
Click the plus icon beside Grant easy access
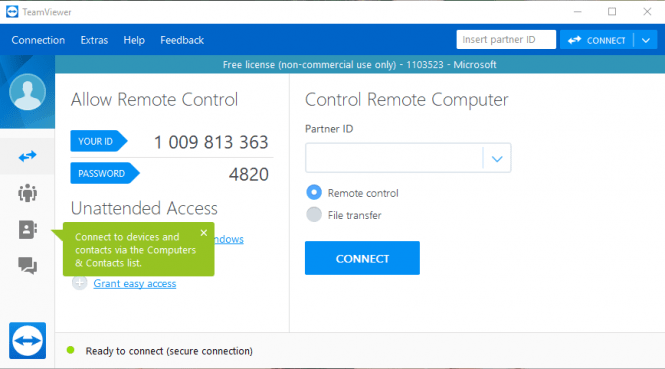(79, 283)
